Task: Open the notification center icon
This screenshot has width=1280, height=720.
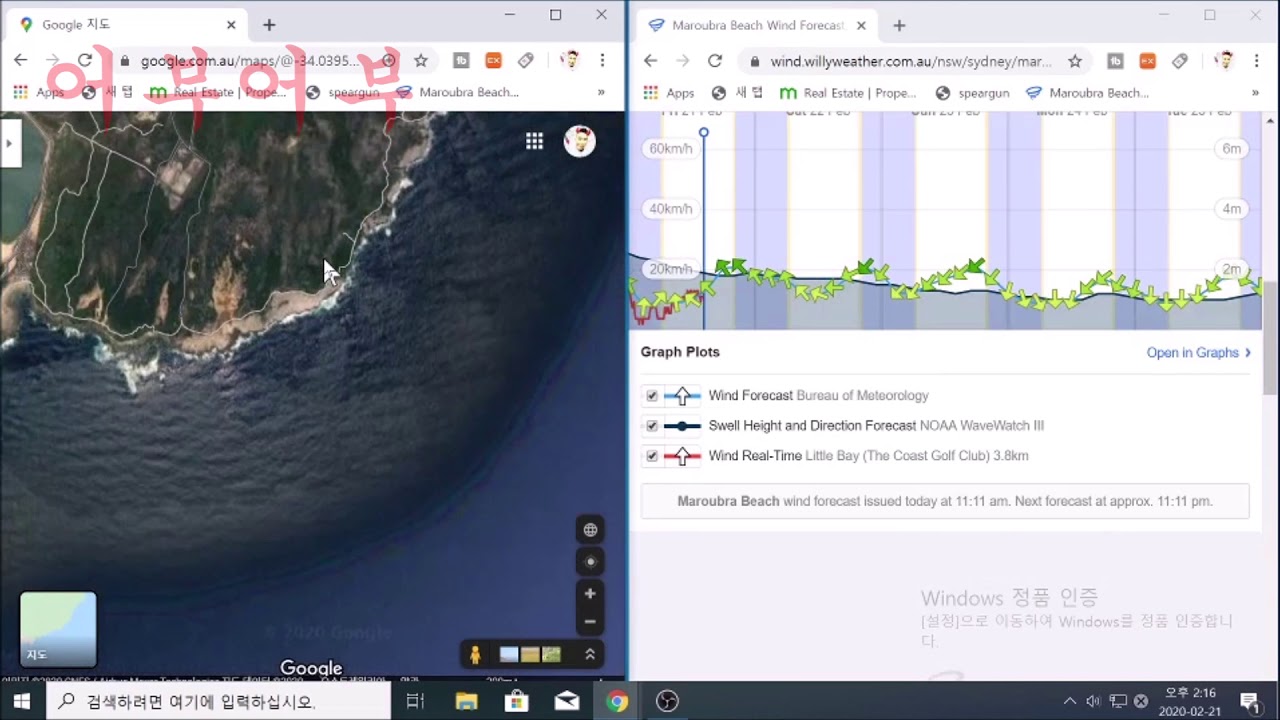Action: click(x=1249, y=701)
